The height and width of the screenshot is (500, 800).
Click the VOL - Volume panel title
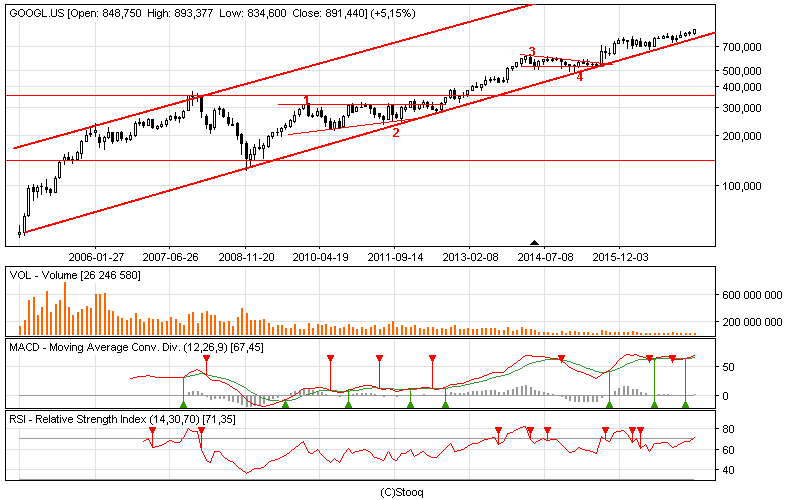(x=75, y=276)
